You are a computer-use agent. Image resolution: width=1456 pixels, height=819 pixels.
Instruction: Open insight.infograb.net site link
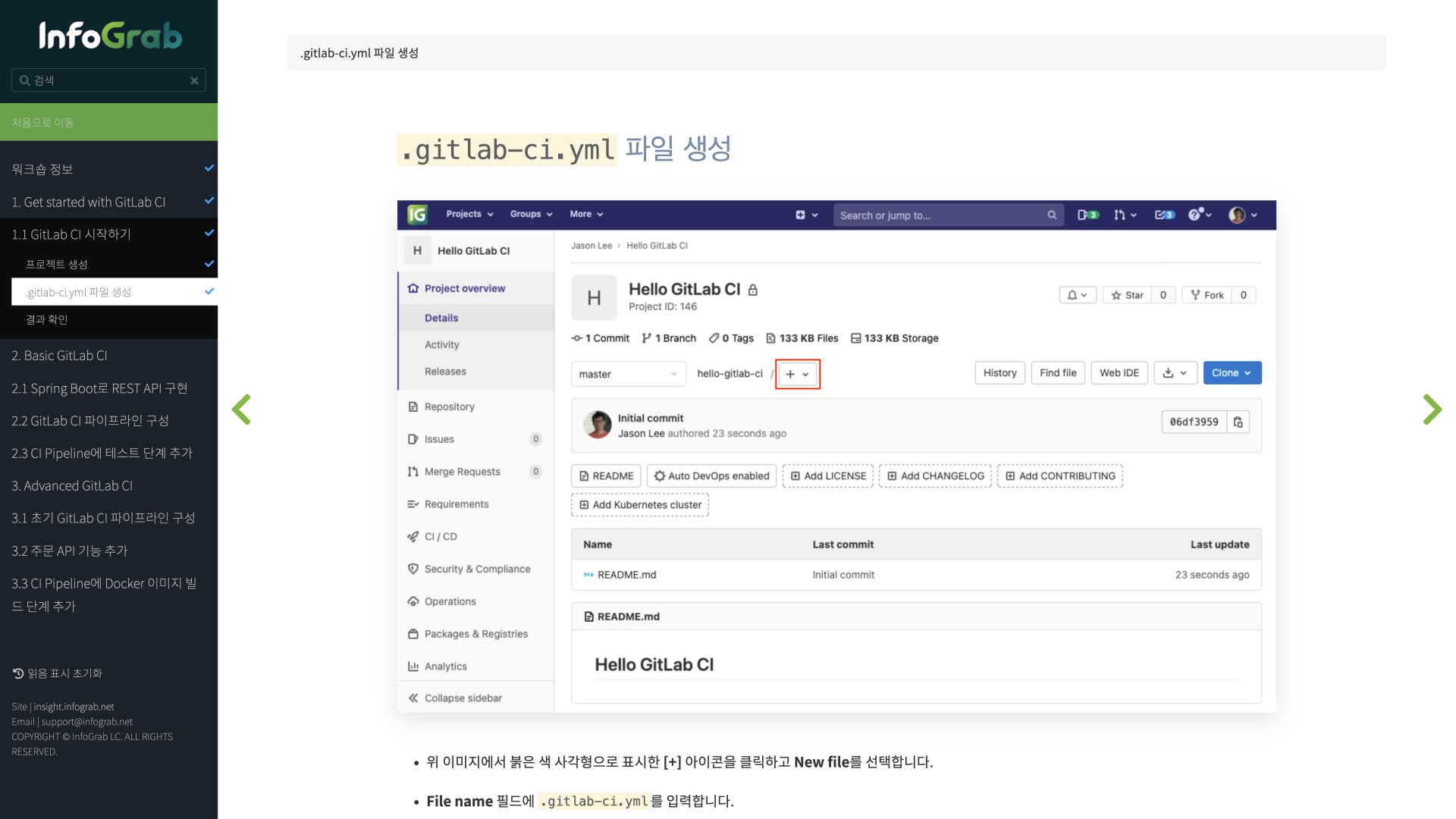pyautogui.click(x=74, y=707)
